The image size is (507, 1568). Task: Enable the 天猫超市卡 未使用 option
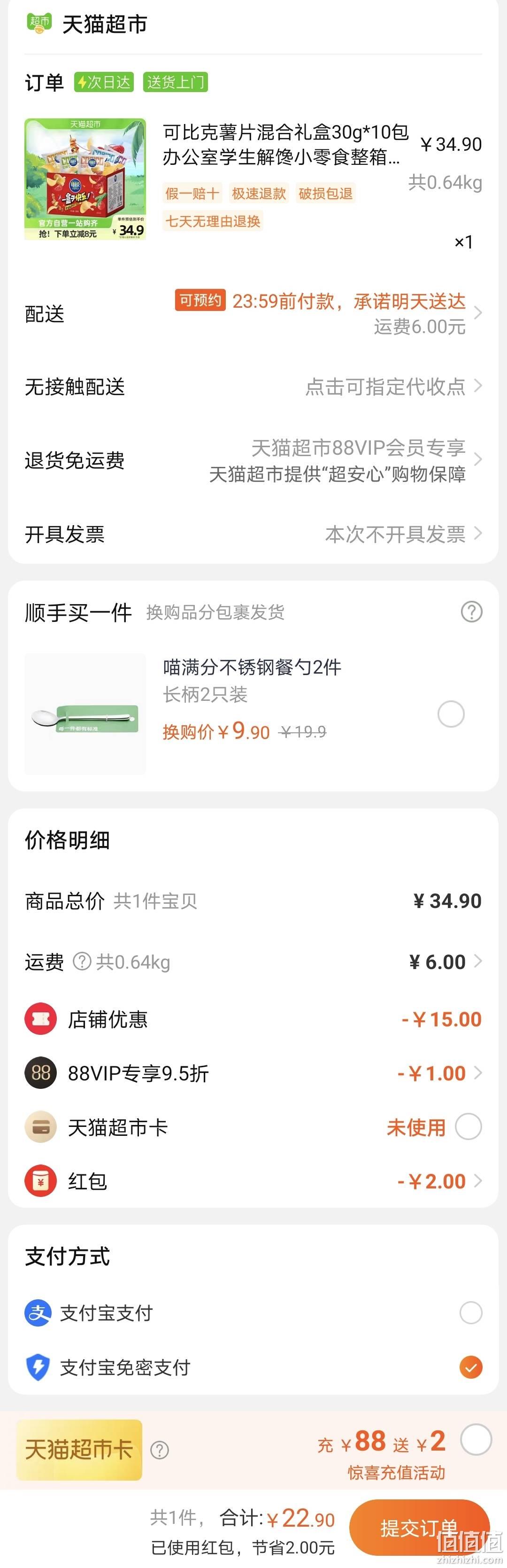coord(469,1127)
